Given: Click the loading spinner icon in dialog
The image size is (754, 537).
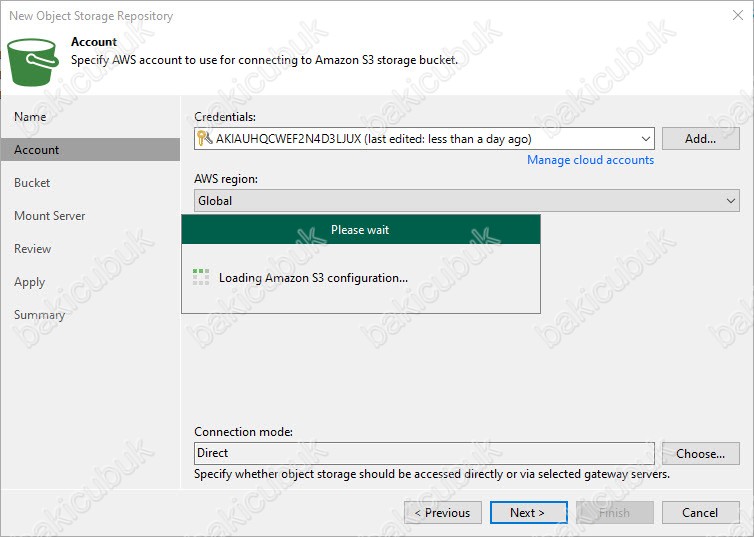Looking at the screenshot, I should click(200, 277).
